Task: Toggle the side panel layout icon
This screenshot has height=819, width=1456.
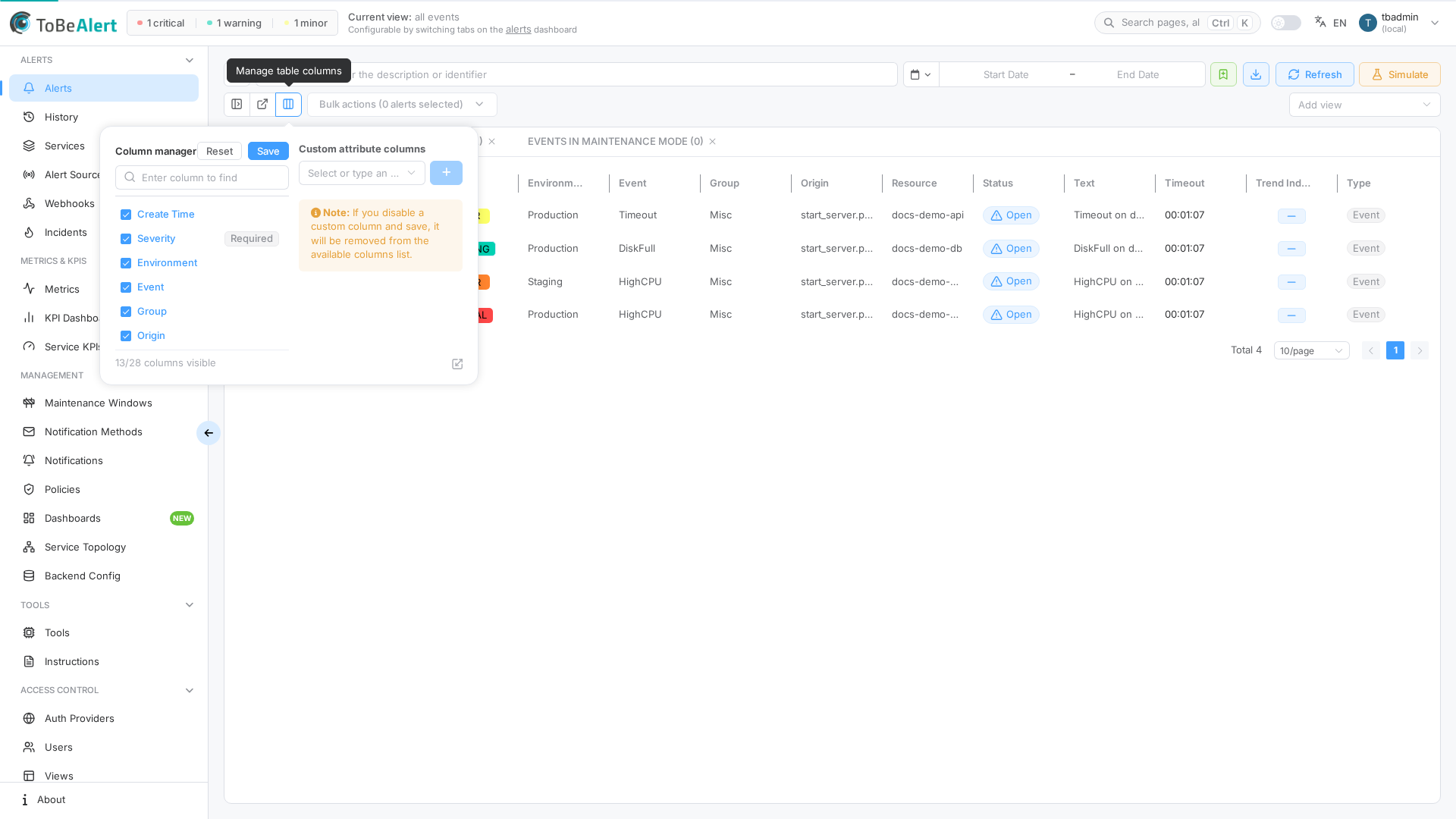Action: pyautogui.click(x=237, y=105)
